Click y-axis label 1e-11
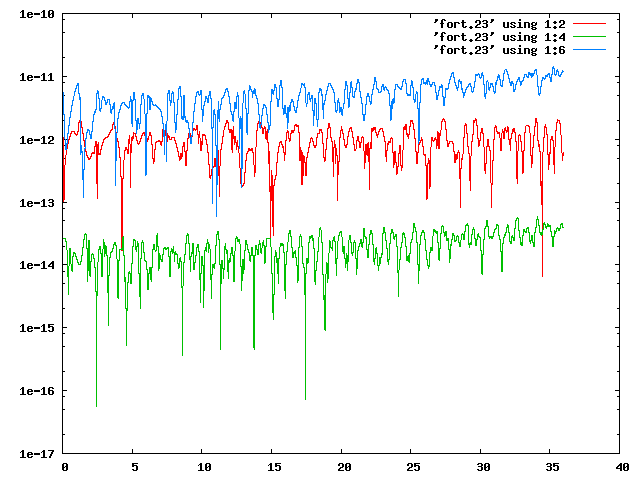Screen dimensions: 640x480 tap(37, 77)
